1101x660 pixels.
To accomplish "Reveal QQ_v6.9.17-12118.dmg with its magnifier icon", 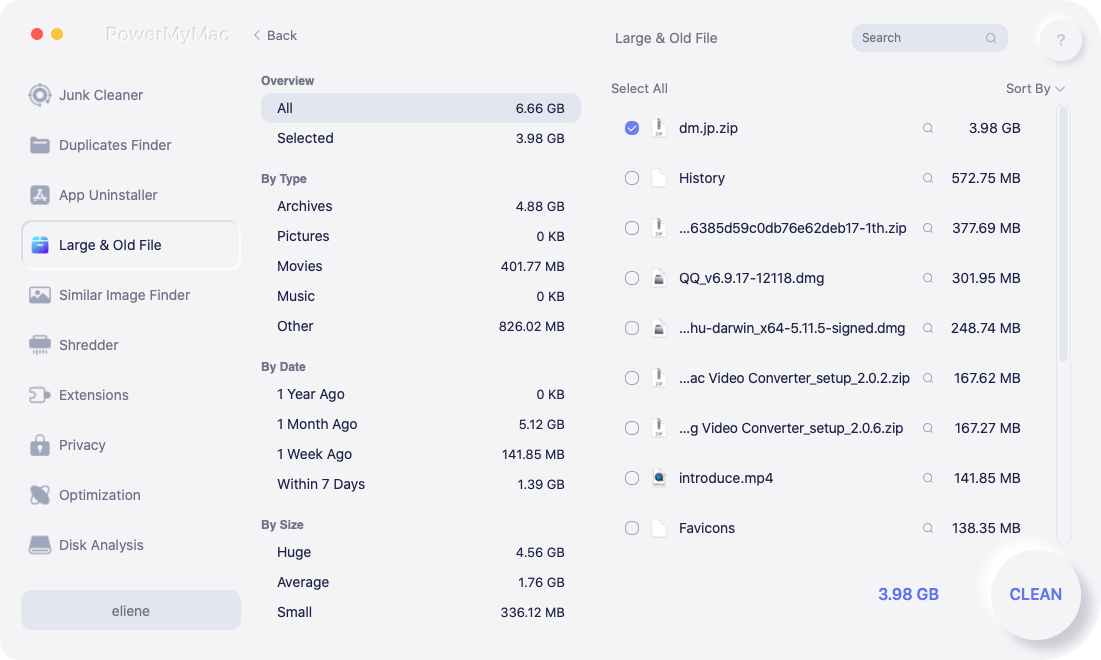I will [x=928, y=278].
